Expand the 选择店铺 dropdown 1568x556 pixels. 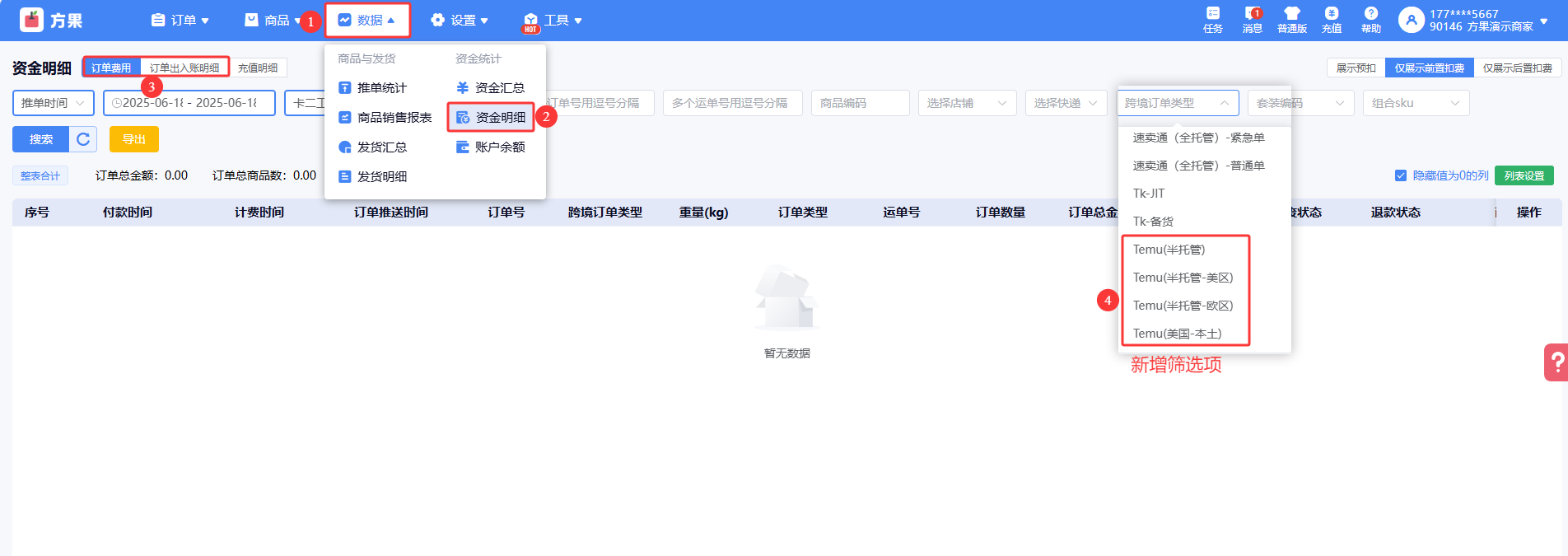click(x=967, y=103)
